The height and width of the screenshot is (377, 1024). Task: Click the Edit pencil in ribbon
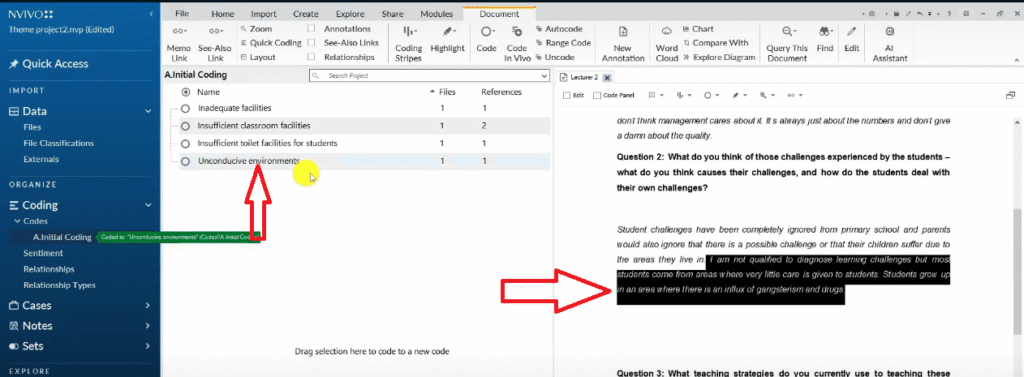(852, 39)
